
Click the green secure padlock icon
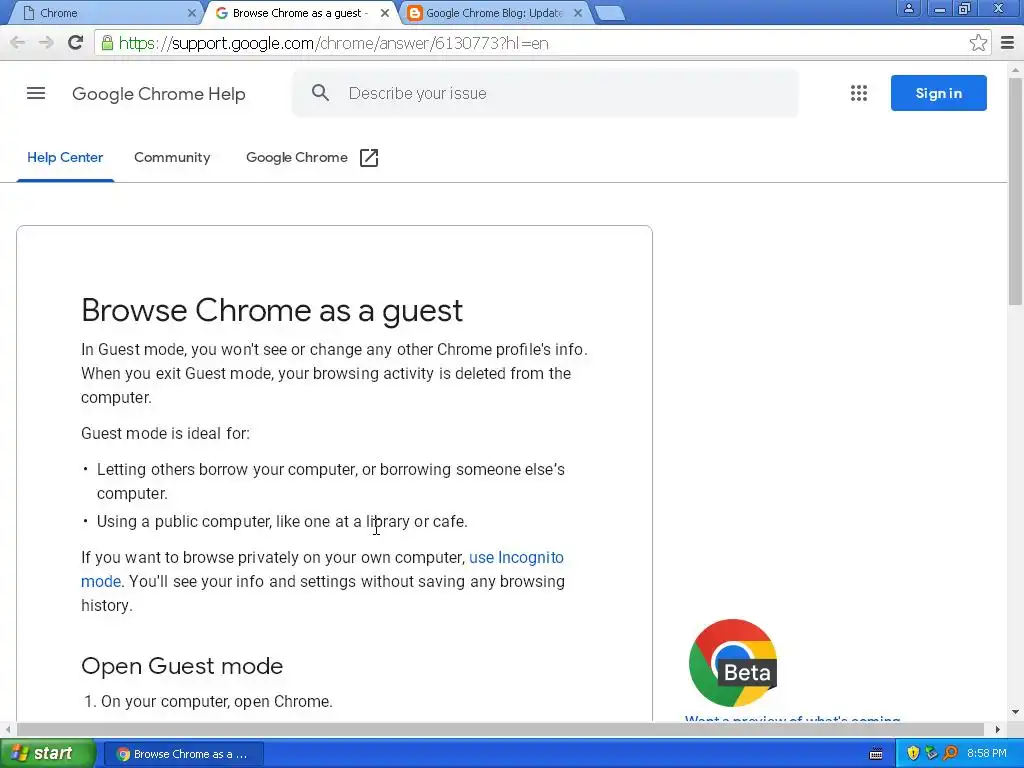click(x=107, y=43)
